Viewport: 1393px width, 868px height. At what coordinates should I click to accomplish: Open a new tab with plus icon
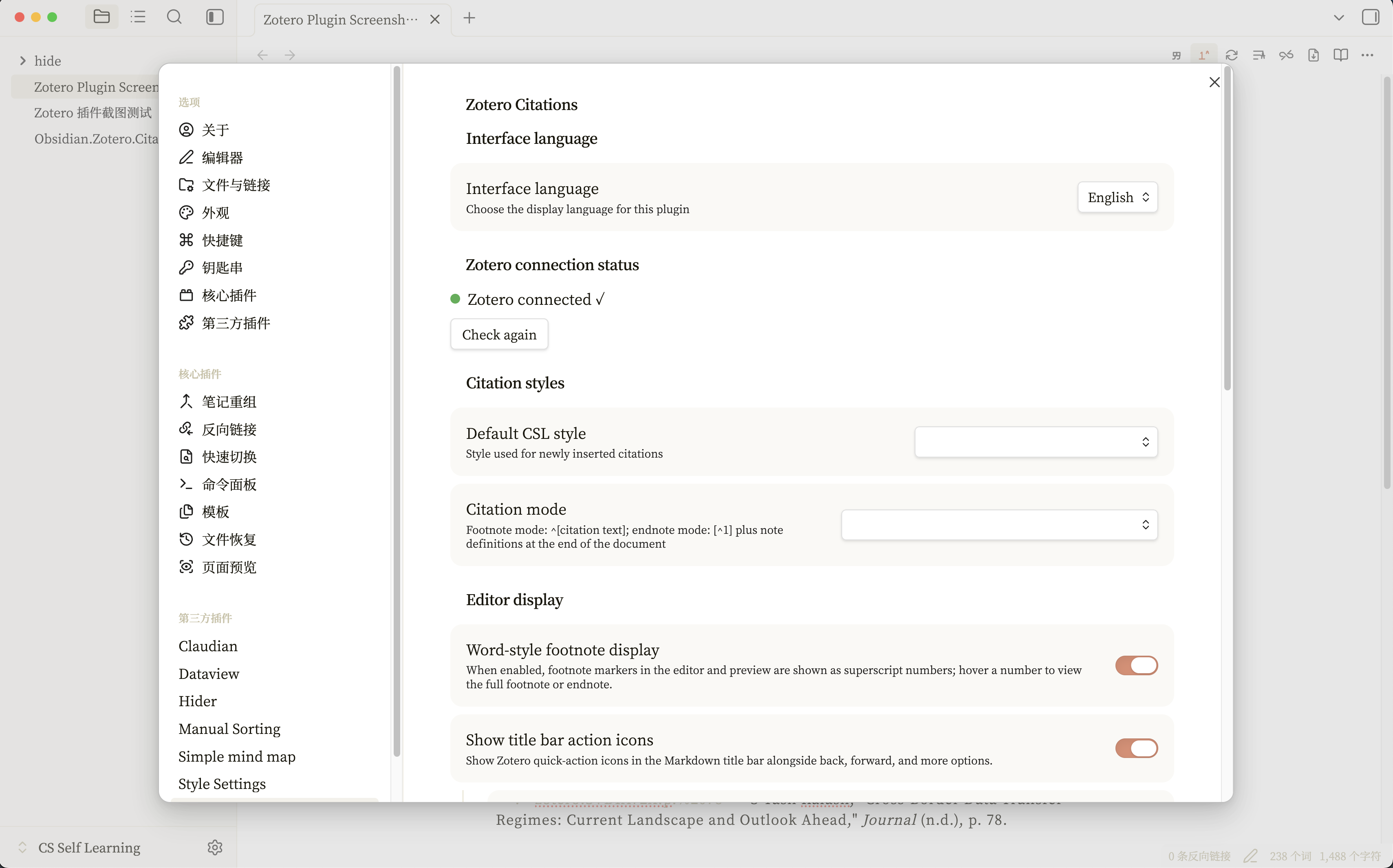point(469,18)
